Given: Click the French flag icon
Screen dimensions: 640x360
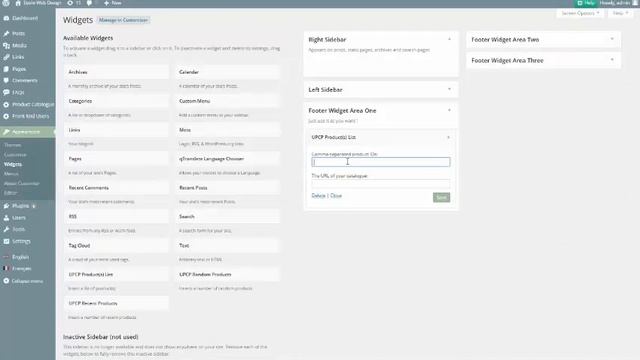Looking at the screenshot, I should [6, 269].
